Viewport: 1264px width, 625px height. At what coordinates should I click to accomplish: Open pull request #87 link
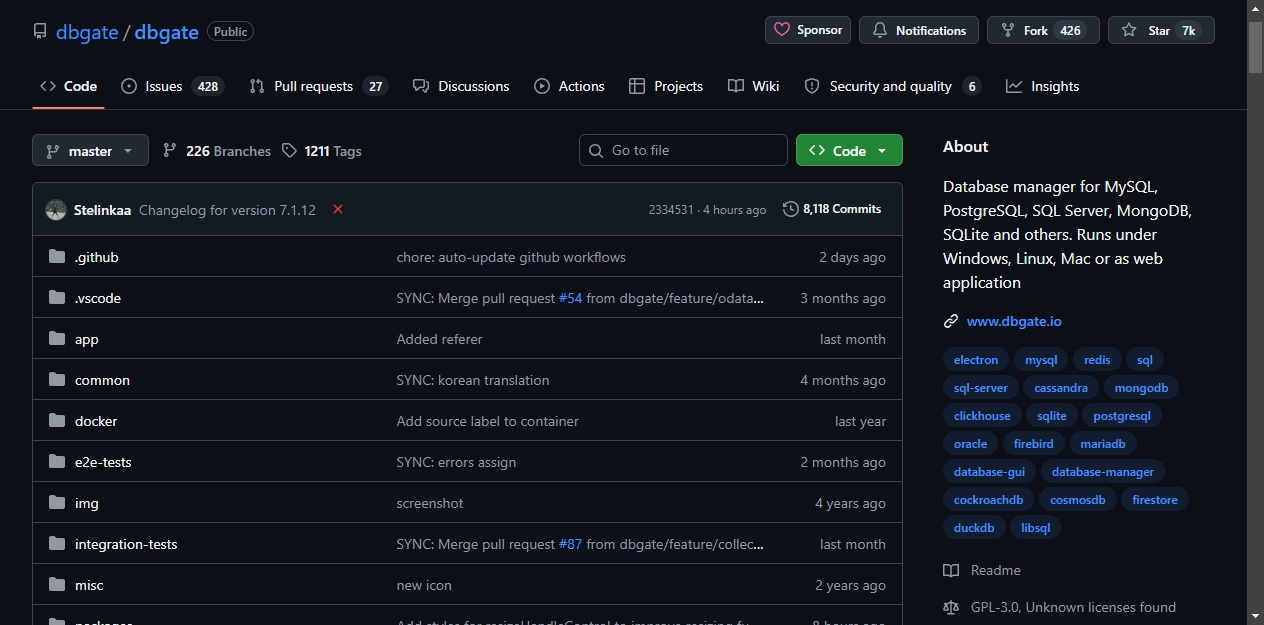coord(570,544)
